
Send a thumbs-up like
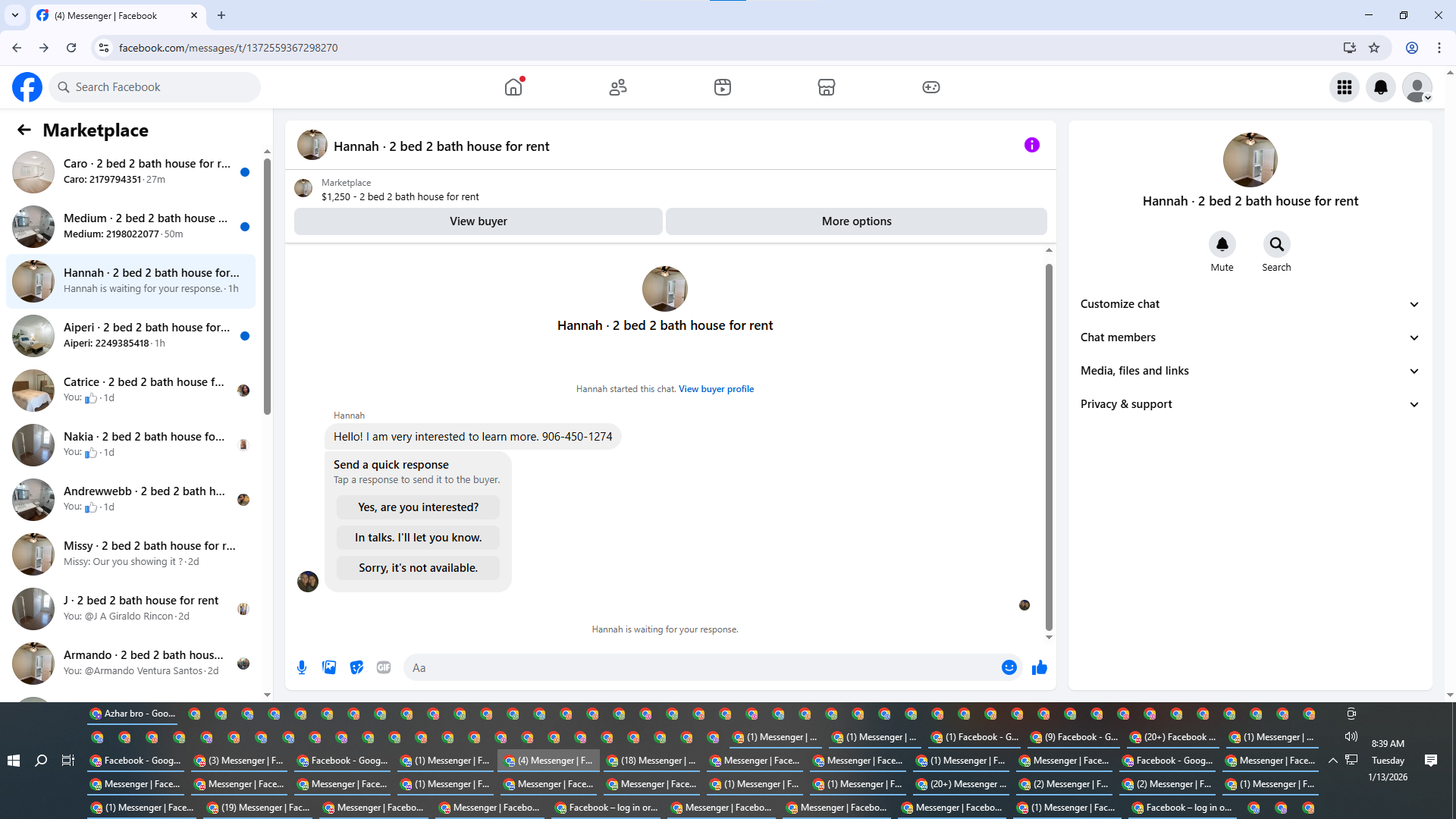[x=1039, y=667]
